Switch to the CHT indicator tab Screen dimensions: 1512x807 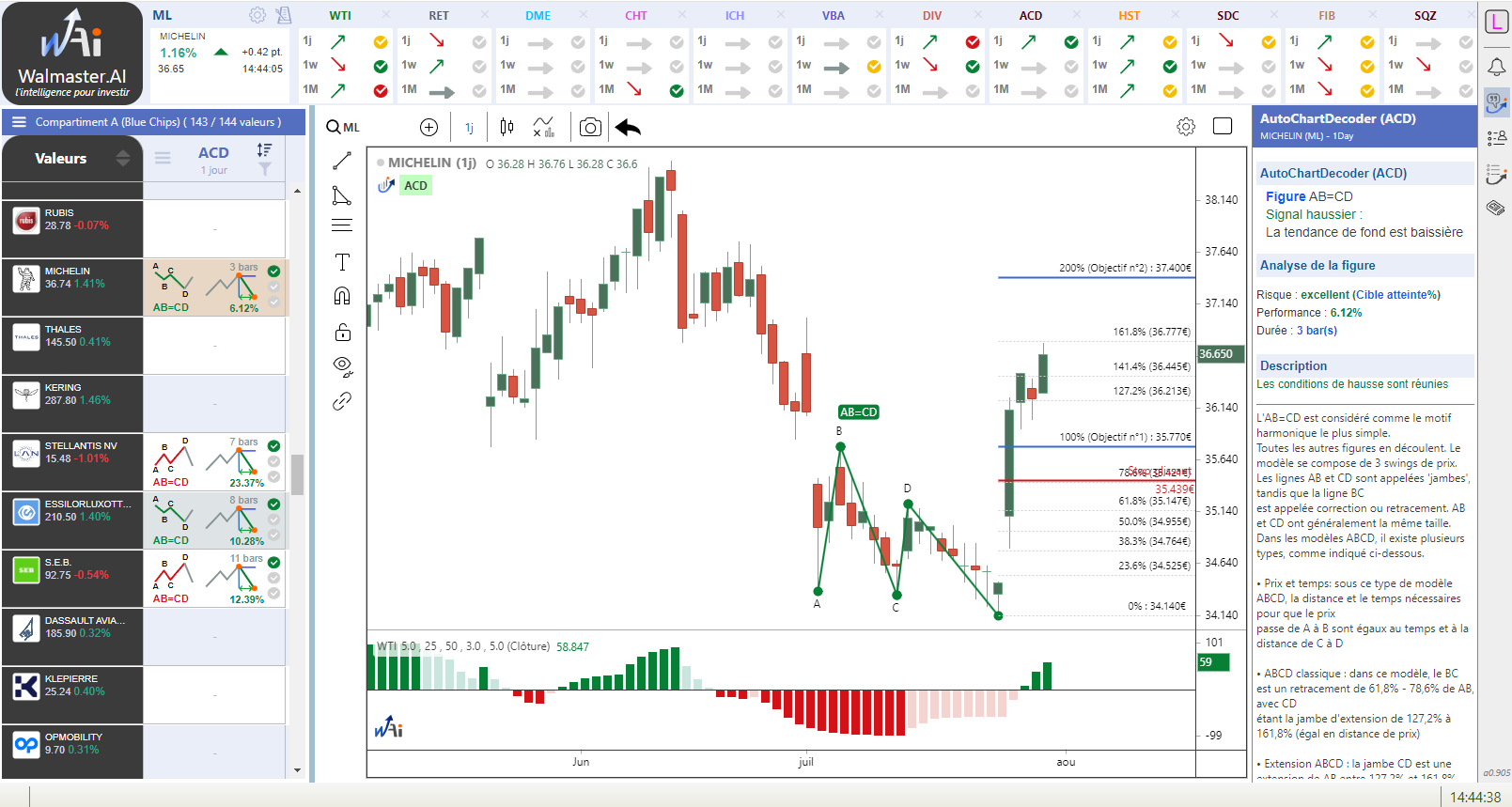636,15
